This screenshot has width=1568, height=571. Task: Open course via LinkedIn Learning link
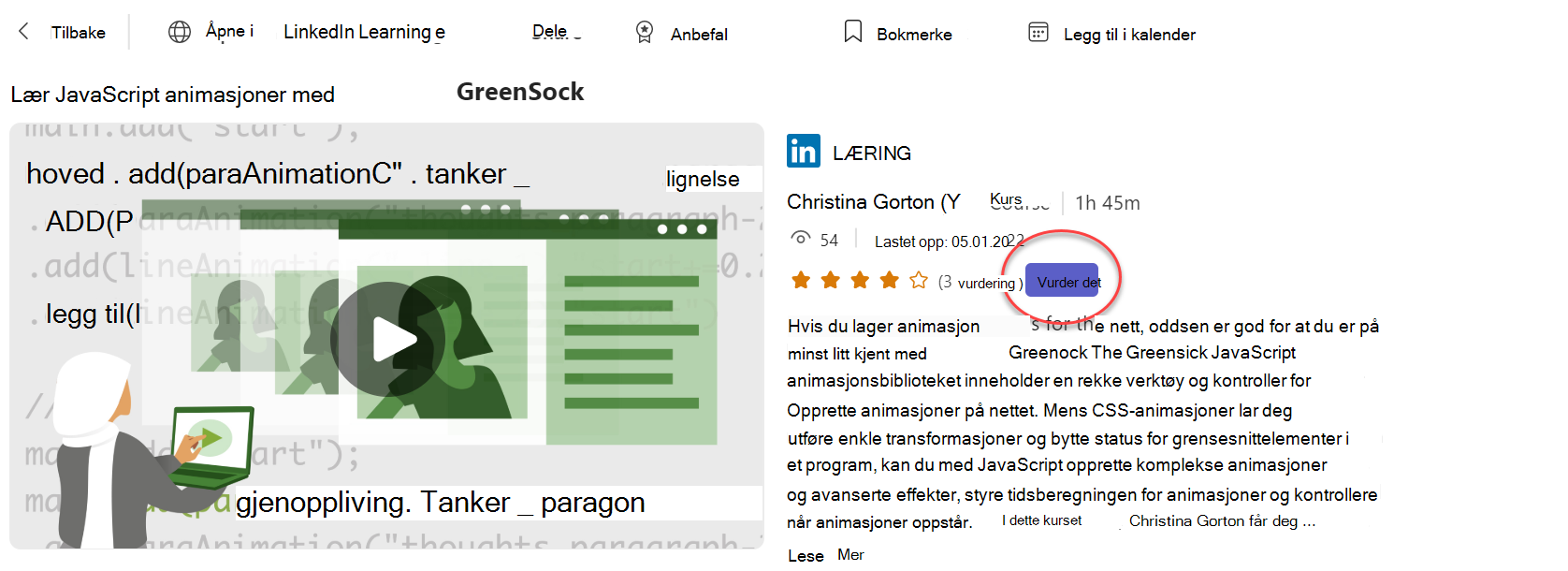(x=364, y=32)
